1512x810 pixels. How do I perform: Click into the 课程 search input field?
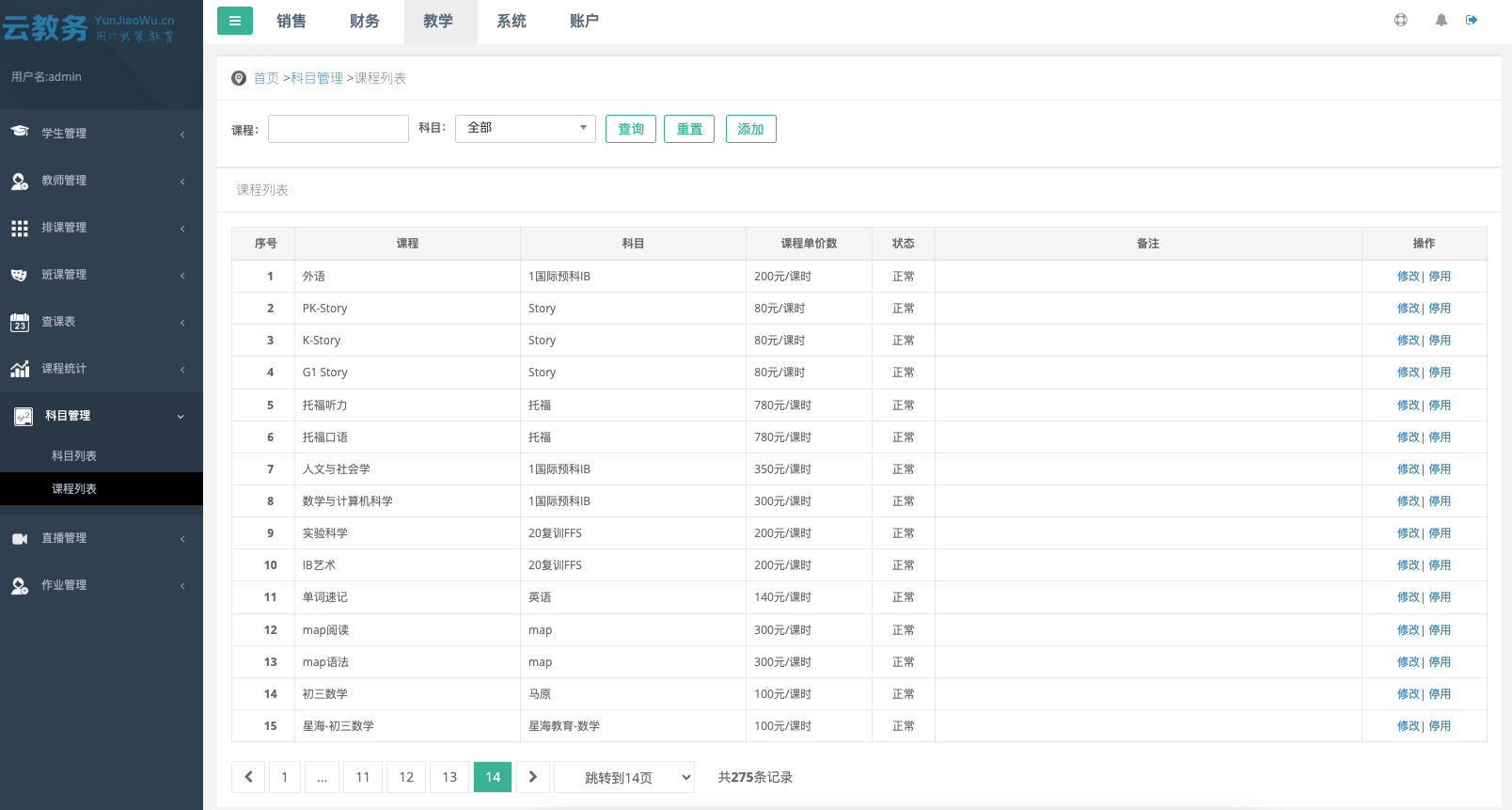click(x=338, y=129)
